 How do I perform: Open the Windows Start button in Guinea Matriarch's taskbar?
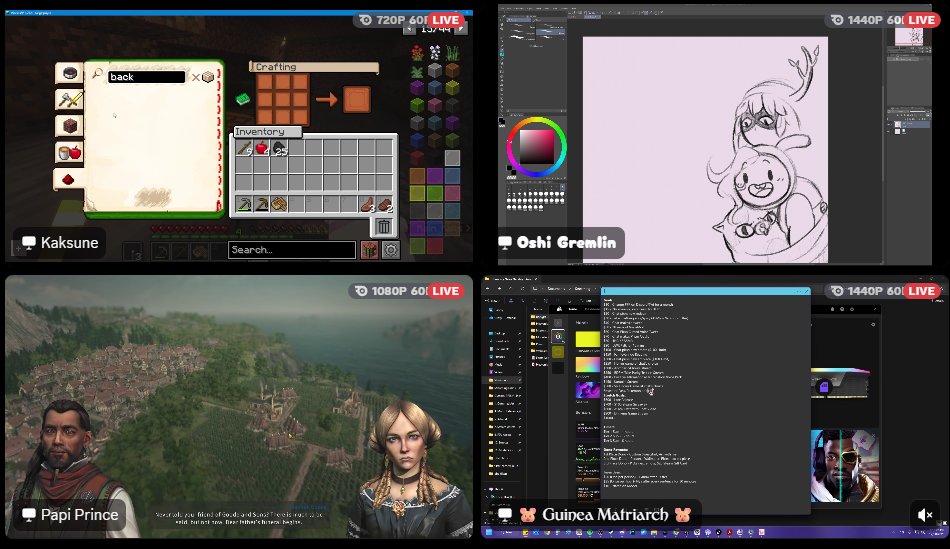coord(489,533)
